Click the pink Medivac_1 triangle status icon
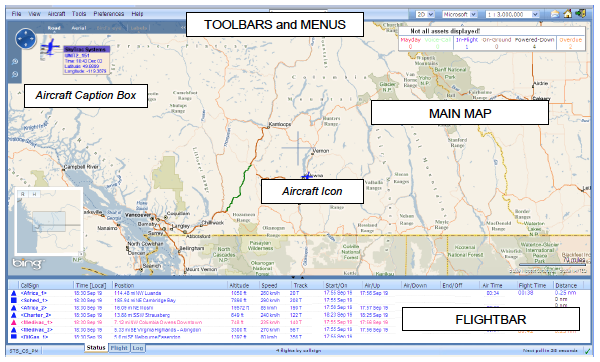 click(14, 323)
